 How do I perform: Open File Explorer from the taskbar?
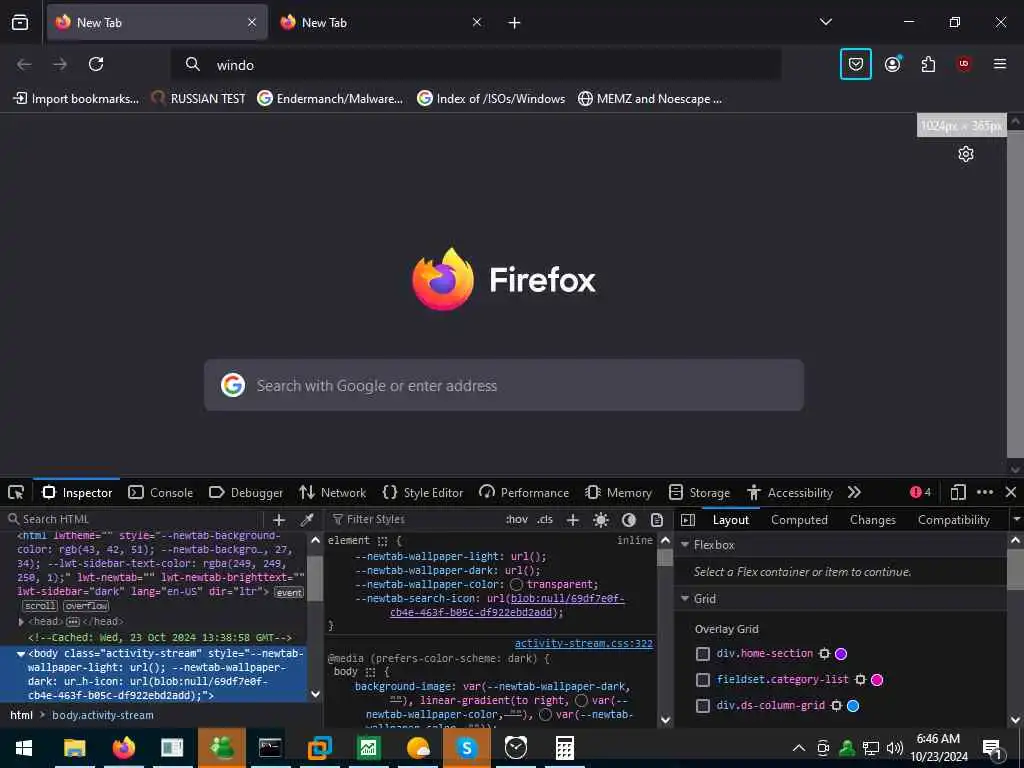[x=74, y=748]
